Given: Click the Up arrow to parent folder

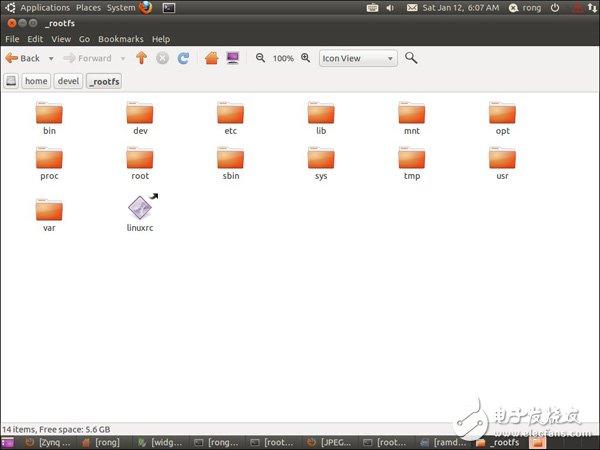Looking at the screenshot, I should click(x=141, y=58).
